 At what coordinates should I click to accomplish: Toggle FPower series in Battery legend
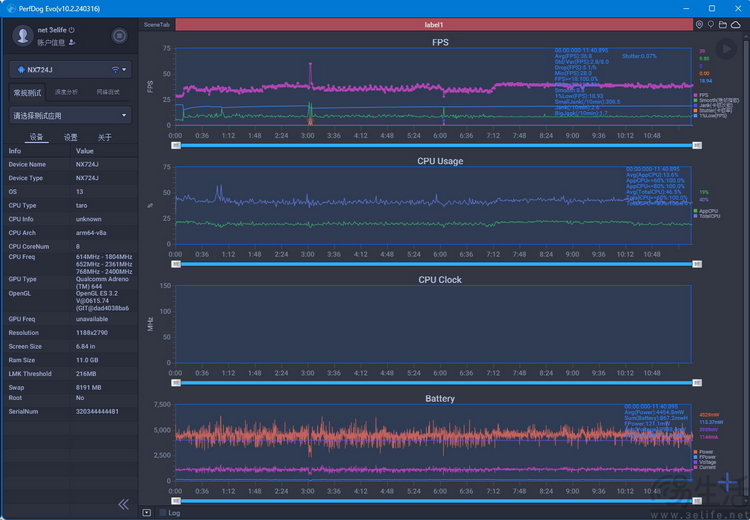[705, 457]
